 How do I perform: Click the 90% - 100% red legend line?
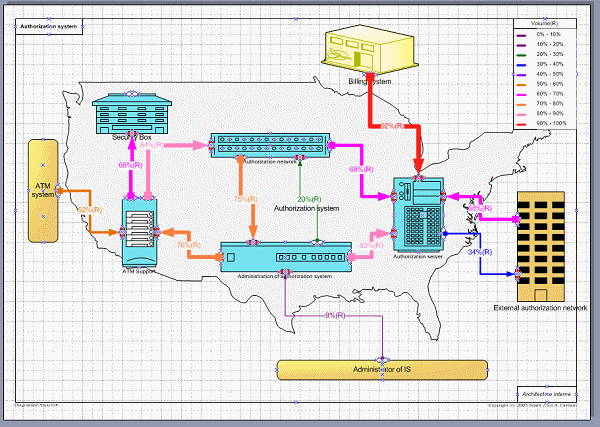(x=521, y=124)
